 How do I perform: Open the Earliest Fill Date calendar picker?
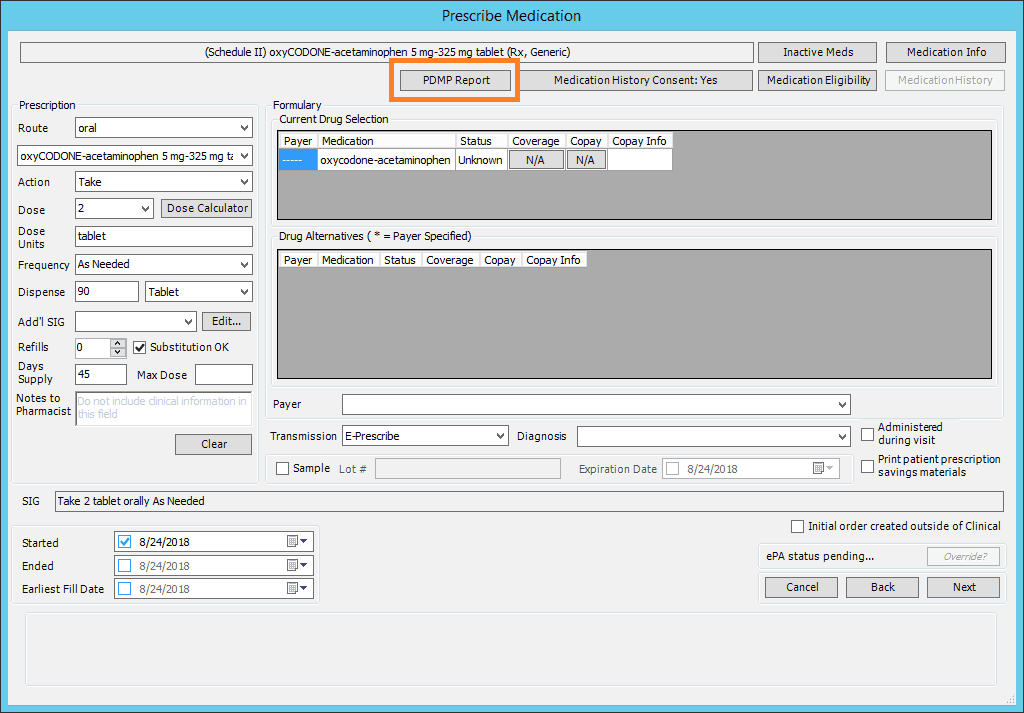tap(298, 589)
